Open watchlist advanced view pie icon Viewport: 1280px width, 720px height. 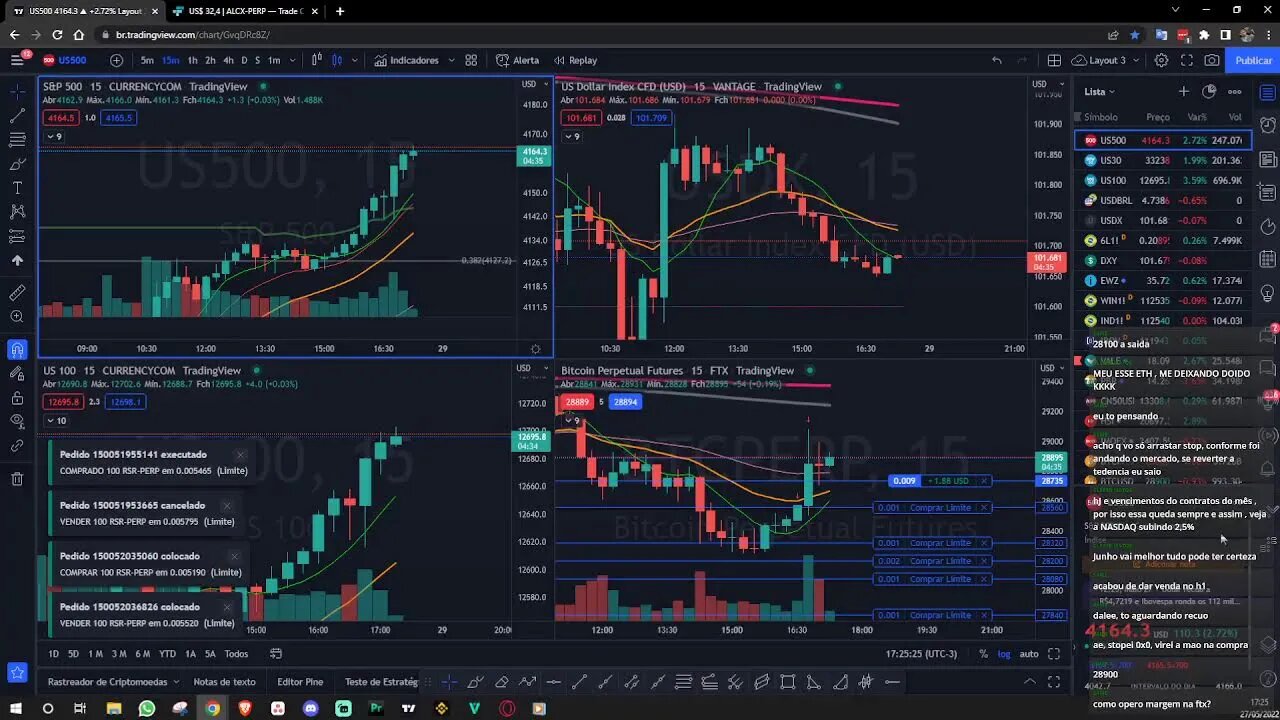click(x=1209, y=91)
